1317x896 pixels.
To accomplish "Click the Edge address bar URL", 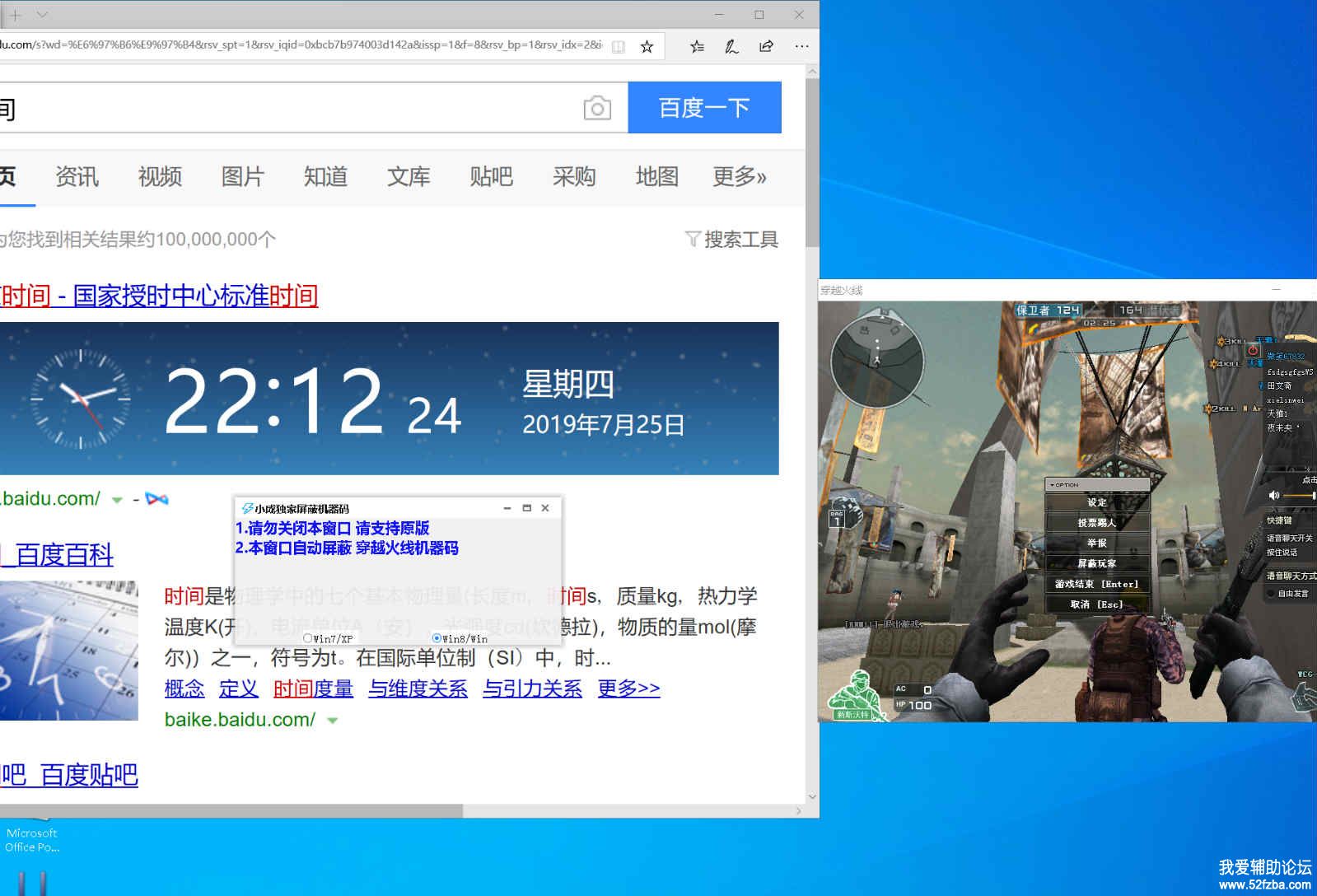I will click(x=301, y=45).
